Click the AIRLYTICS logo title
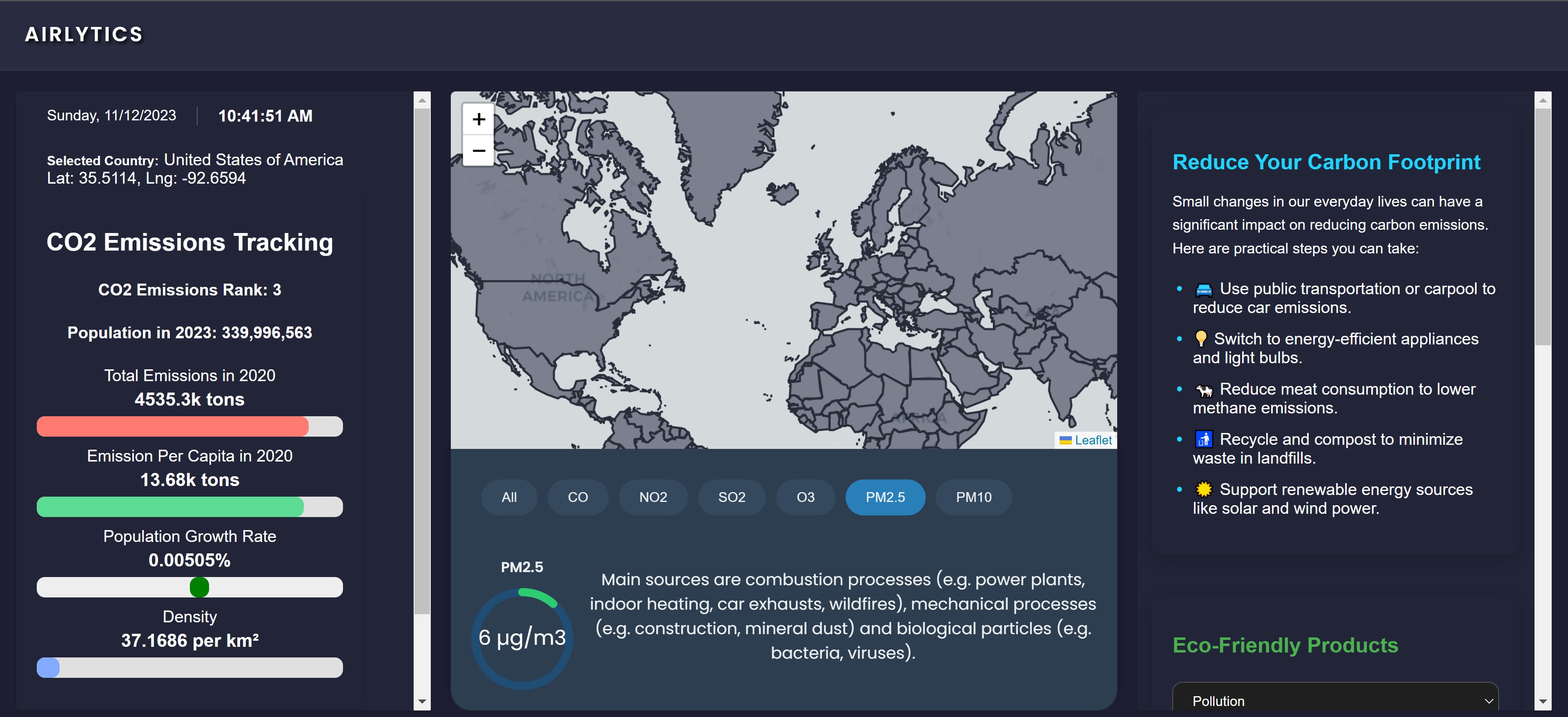This screenshot has height=717, width=1568. pos(84,35)
